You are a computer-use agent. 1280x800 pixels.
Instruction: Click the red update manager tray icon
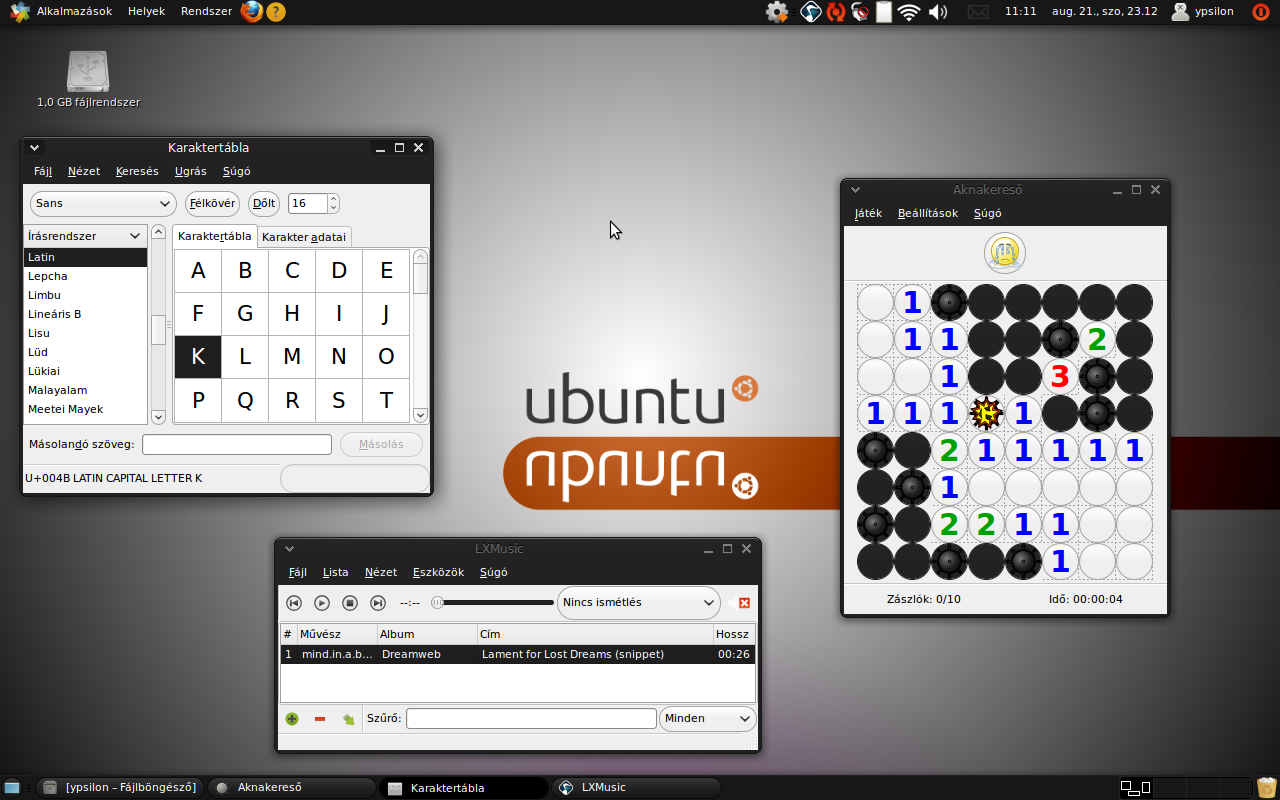coord(835,12)
